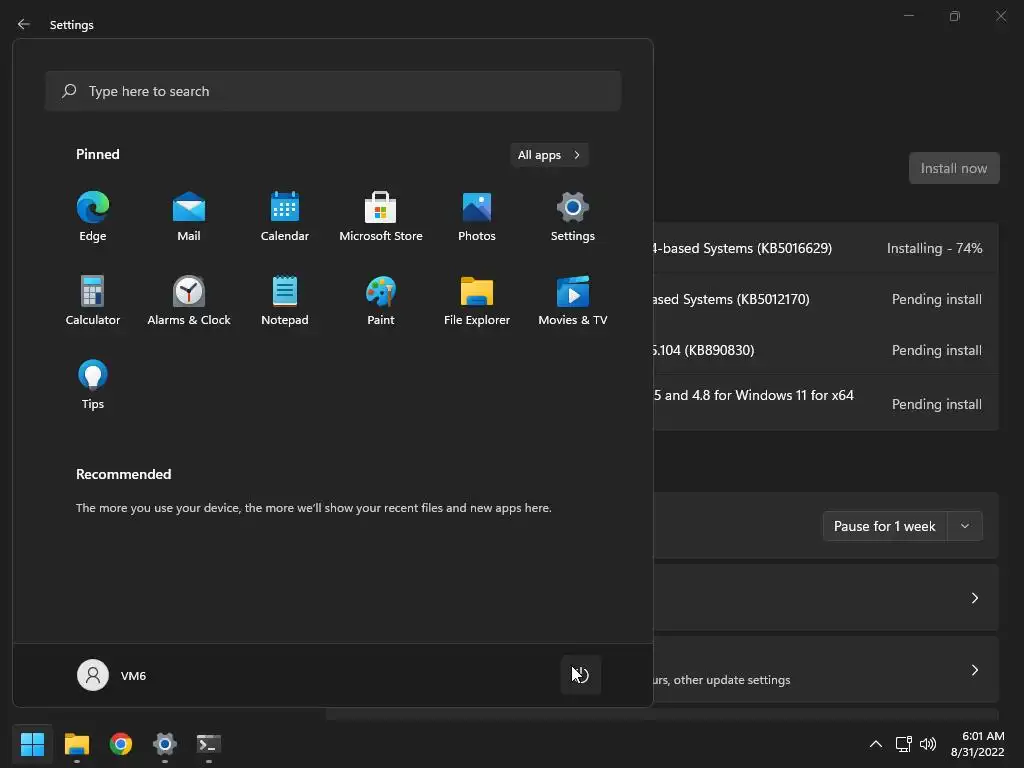Click the Windows Start button on taskbar
This screenshot has width=1024, height=768.
click(x=32, y=744)
